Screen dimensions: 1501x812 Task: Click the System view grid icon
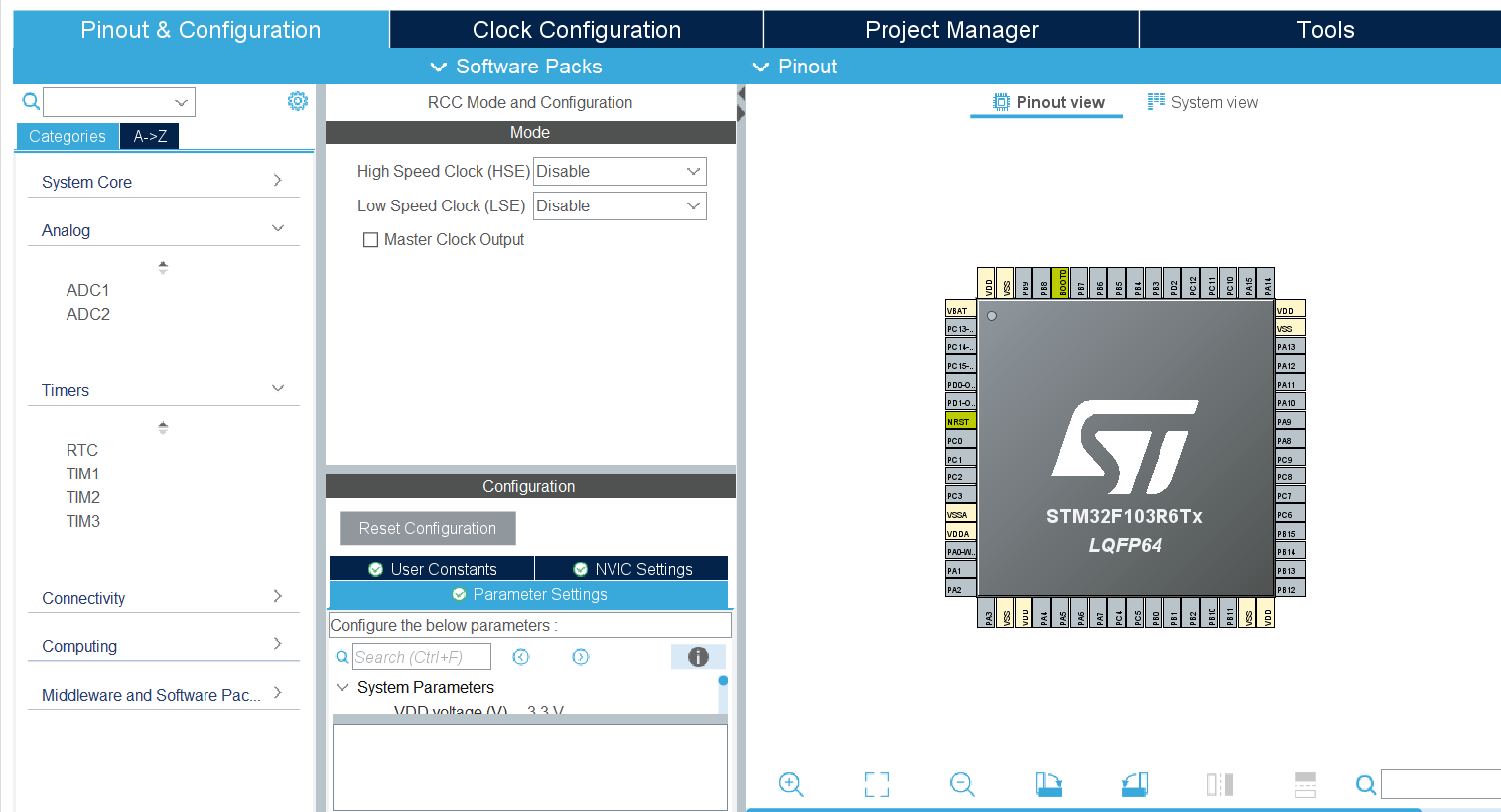coord(1157,101)
